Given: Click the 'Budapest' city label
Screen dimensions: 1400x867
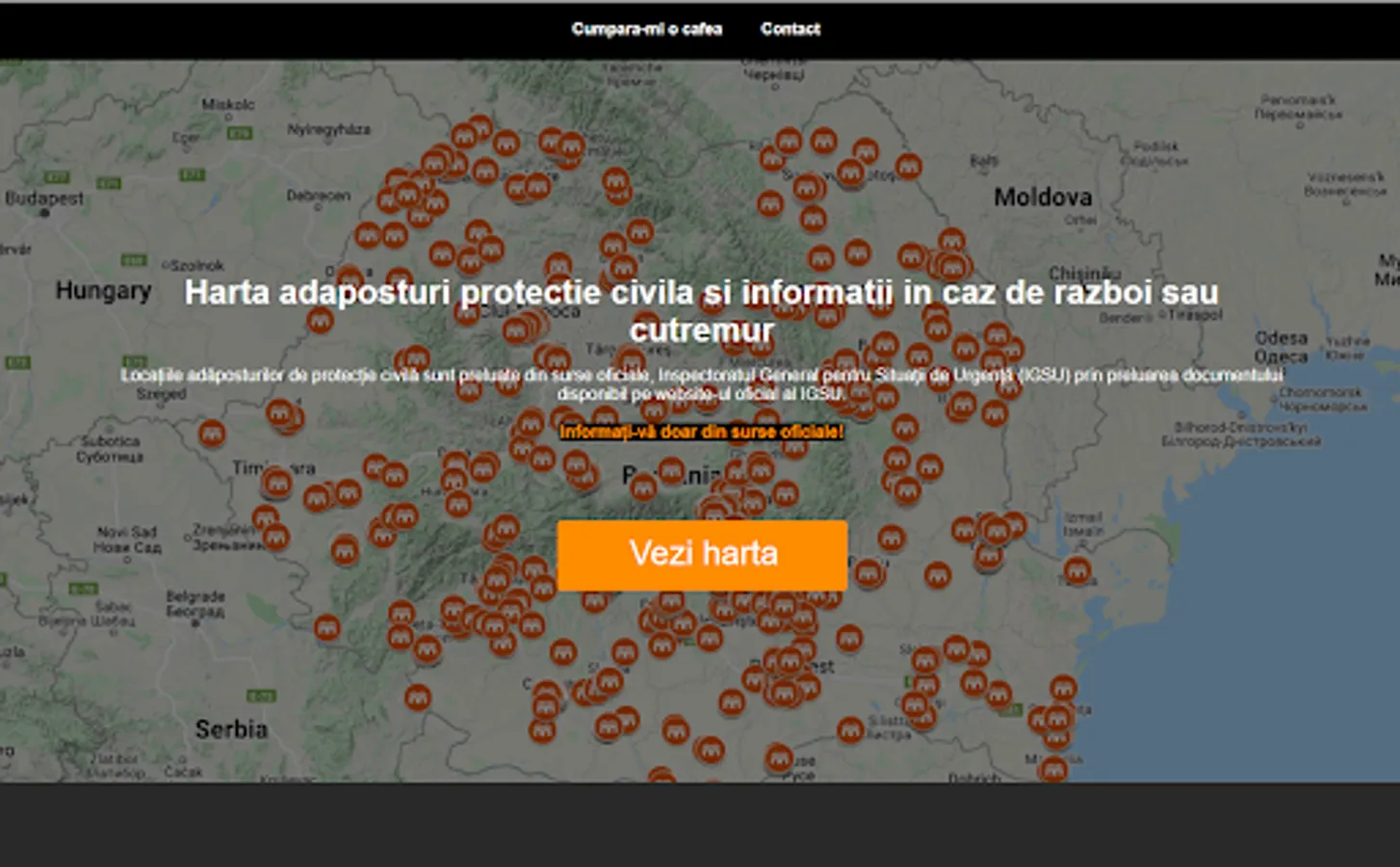Looking at the screenshot, I should click(x=44, y=198).
